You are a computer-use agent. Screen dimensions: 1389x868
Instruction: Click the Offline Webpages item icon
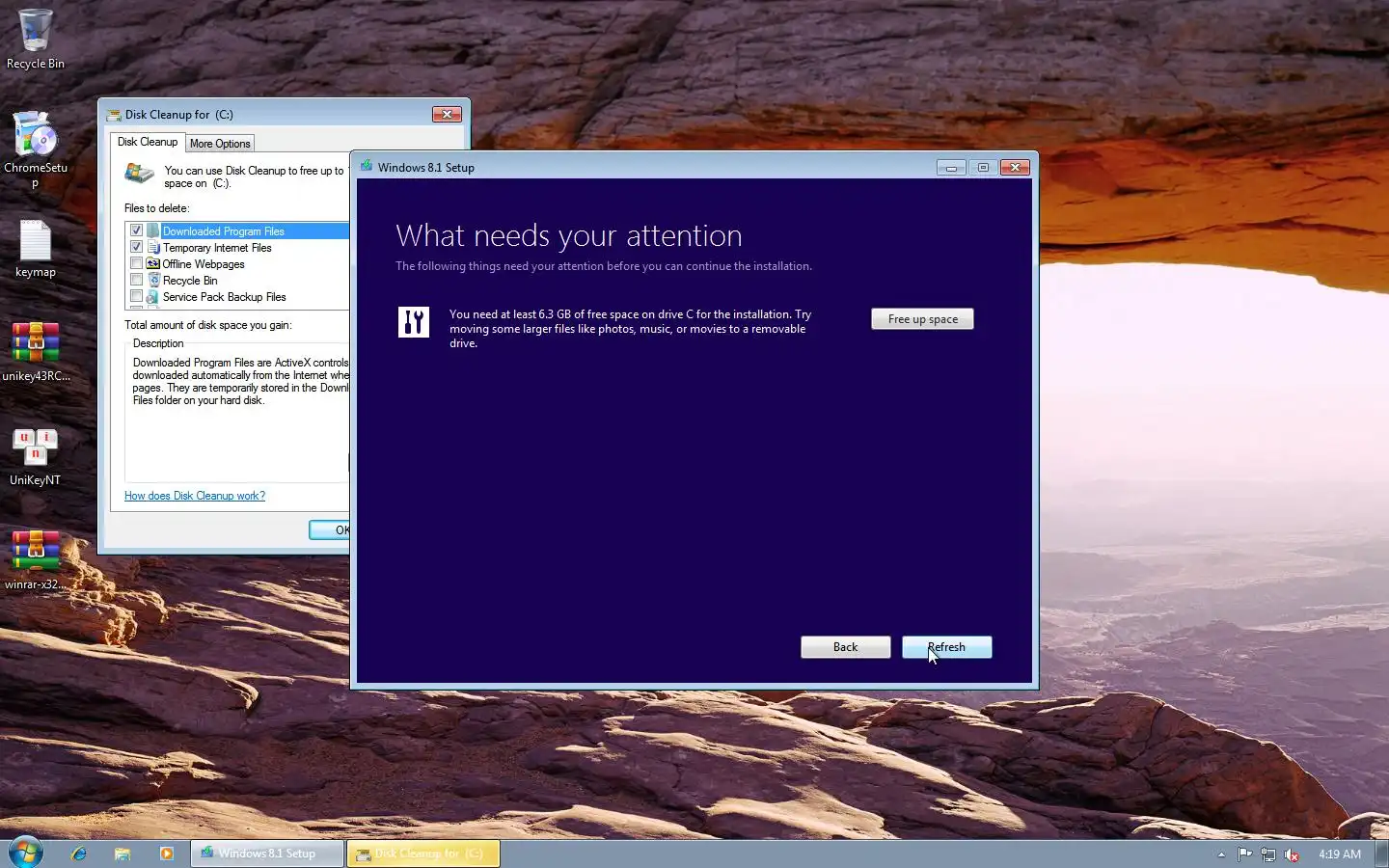tap(152, 263)
